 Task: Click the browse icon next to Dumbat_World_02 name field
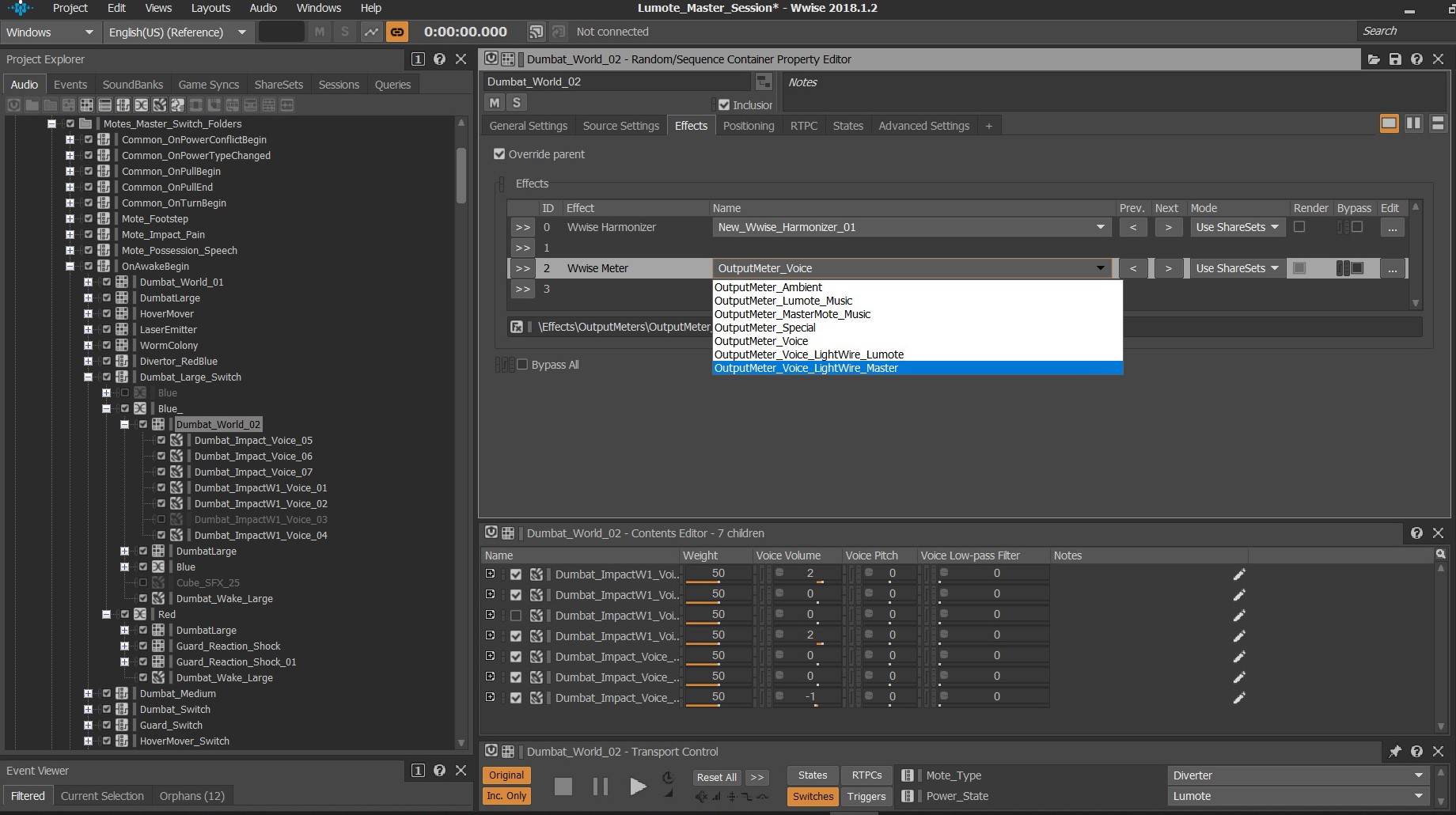click(764, 81)
